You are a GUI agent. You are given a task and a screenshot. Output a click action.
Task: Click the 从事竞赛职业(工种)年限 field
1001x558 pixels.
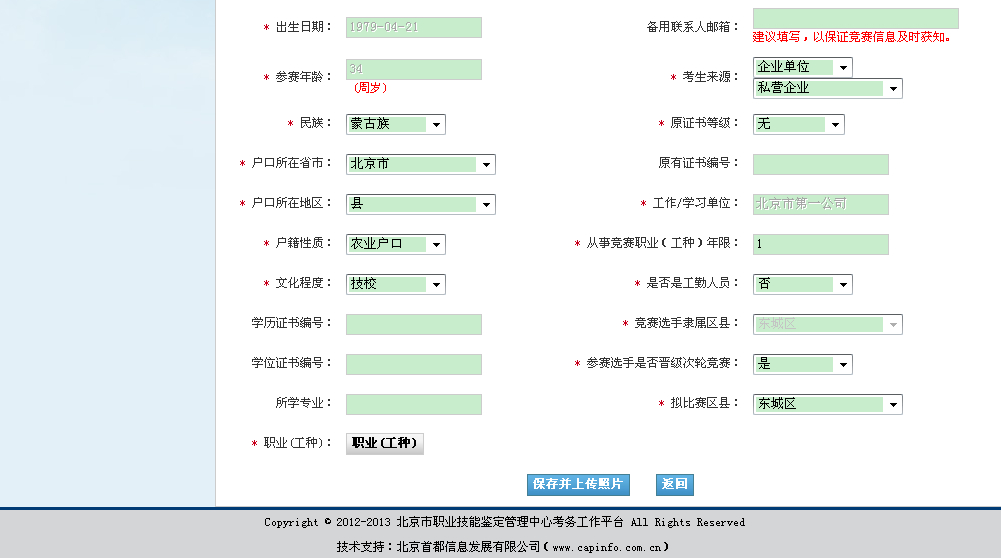click(x=820, y=244)
